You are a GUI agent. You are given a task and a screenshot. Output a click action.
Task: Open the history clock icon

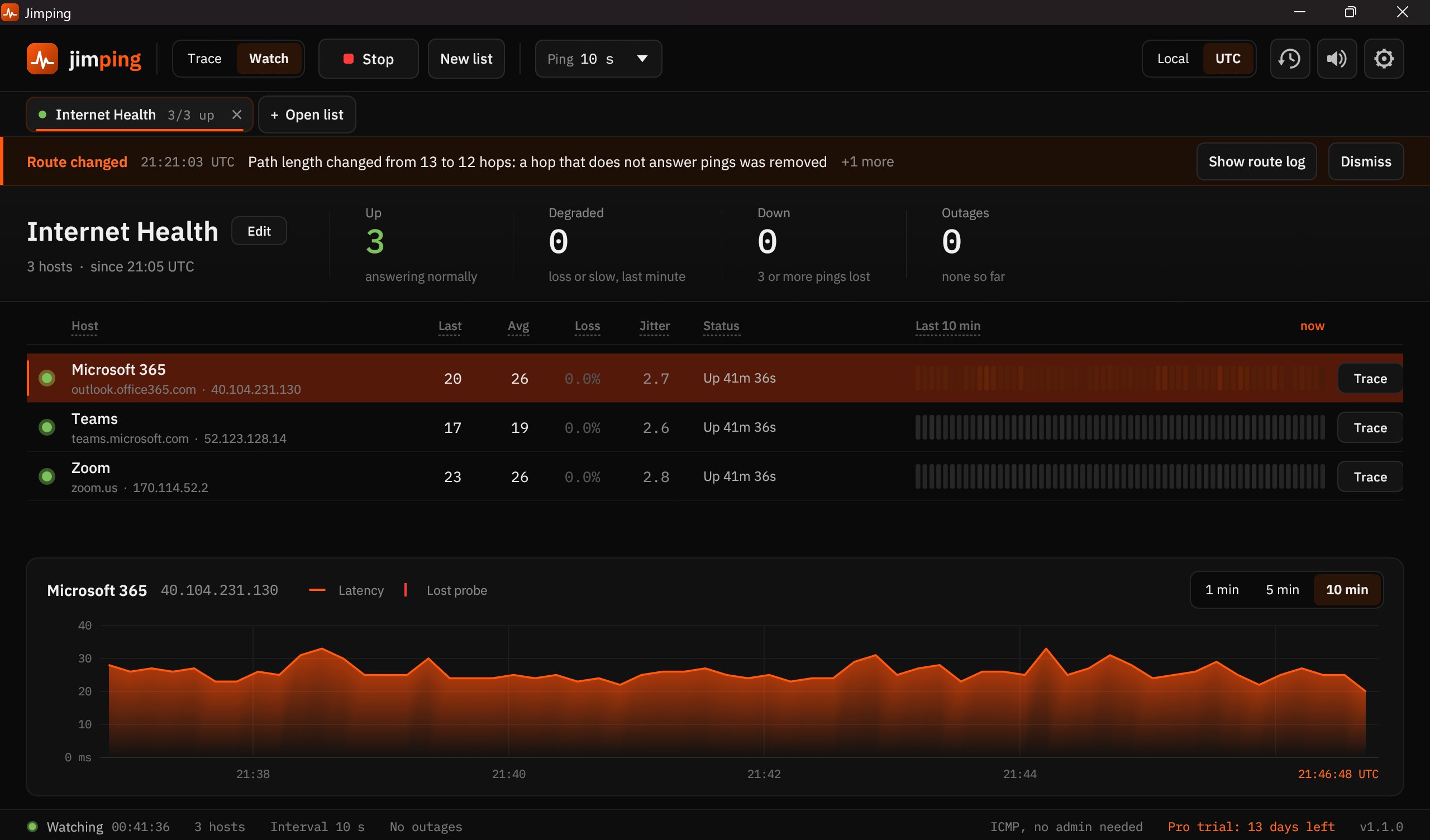click(x=1289, y=59)
